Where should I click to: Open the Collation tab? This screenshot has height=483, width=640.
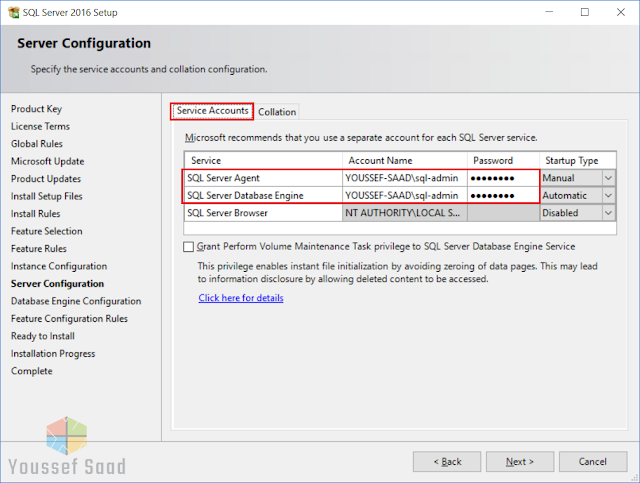click(x=277, y=112)
